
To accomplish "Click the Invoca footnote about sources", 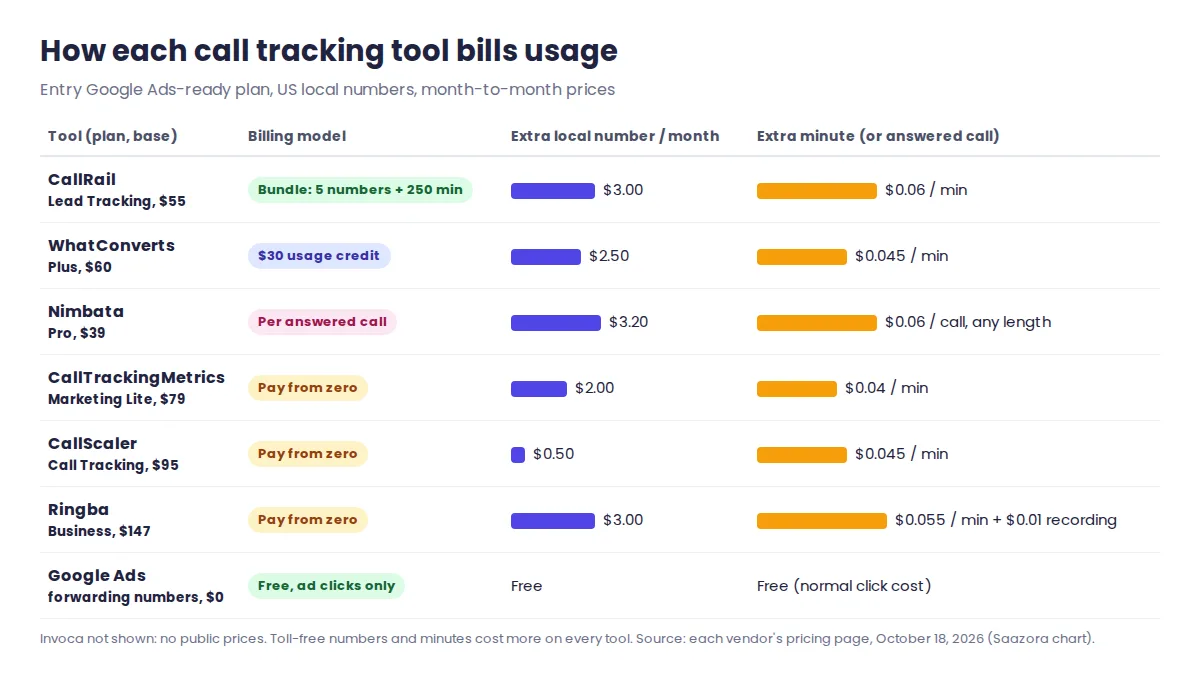I will 567,638.
